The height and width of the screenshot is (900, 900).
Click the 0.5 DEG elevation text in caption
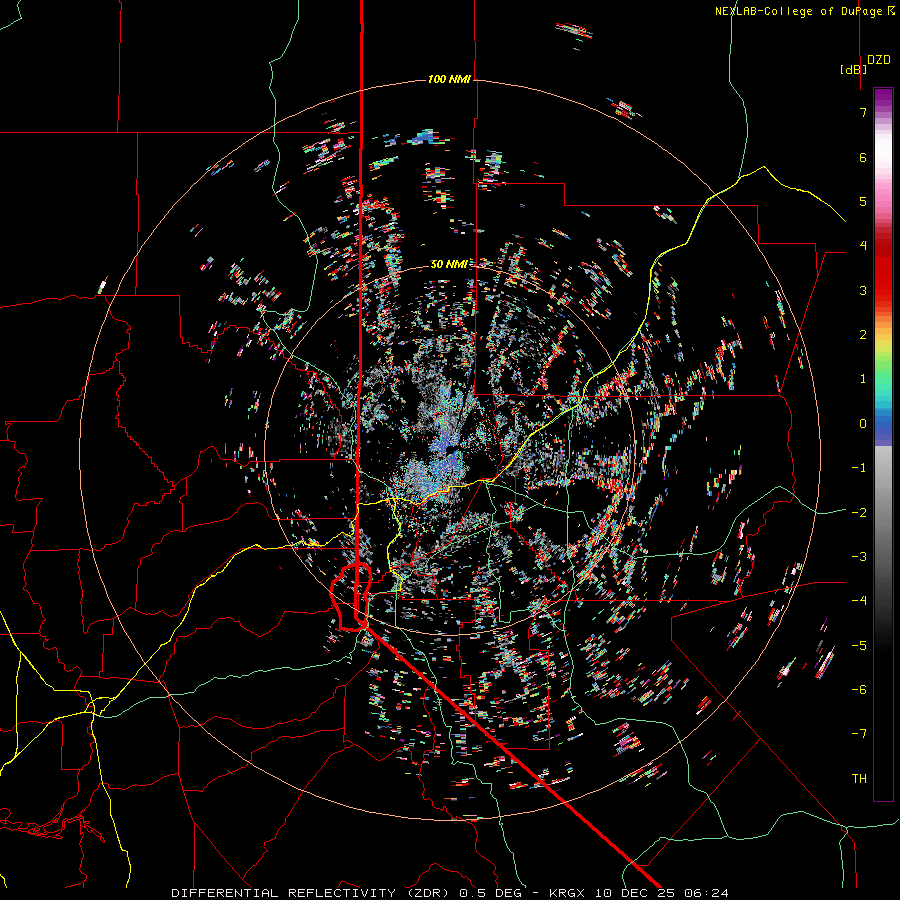(x=491, y=893)
